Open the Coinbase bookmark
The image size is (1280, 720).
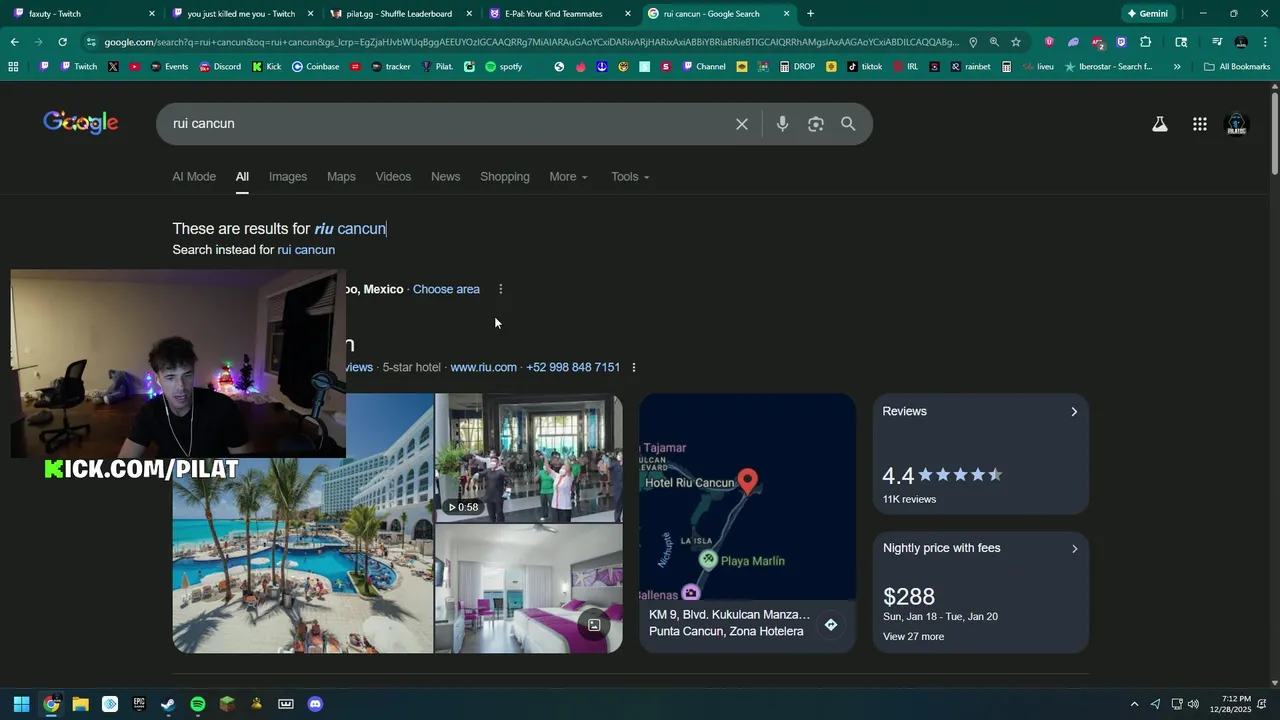[x=315, y=67]
